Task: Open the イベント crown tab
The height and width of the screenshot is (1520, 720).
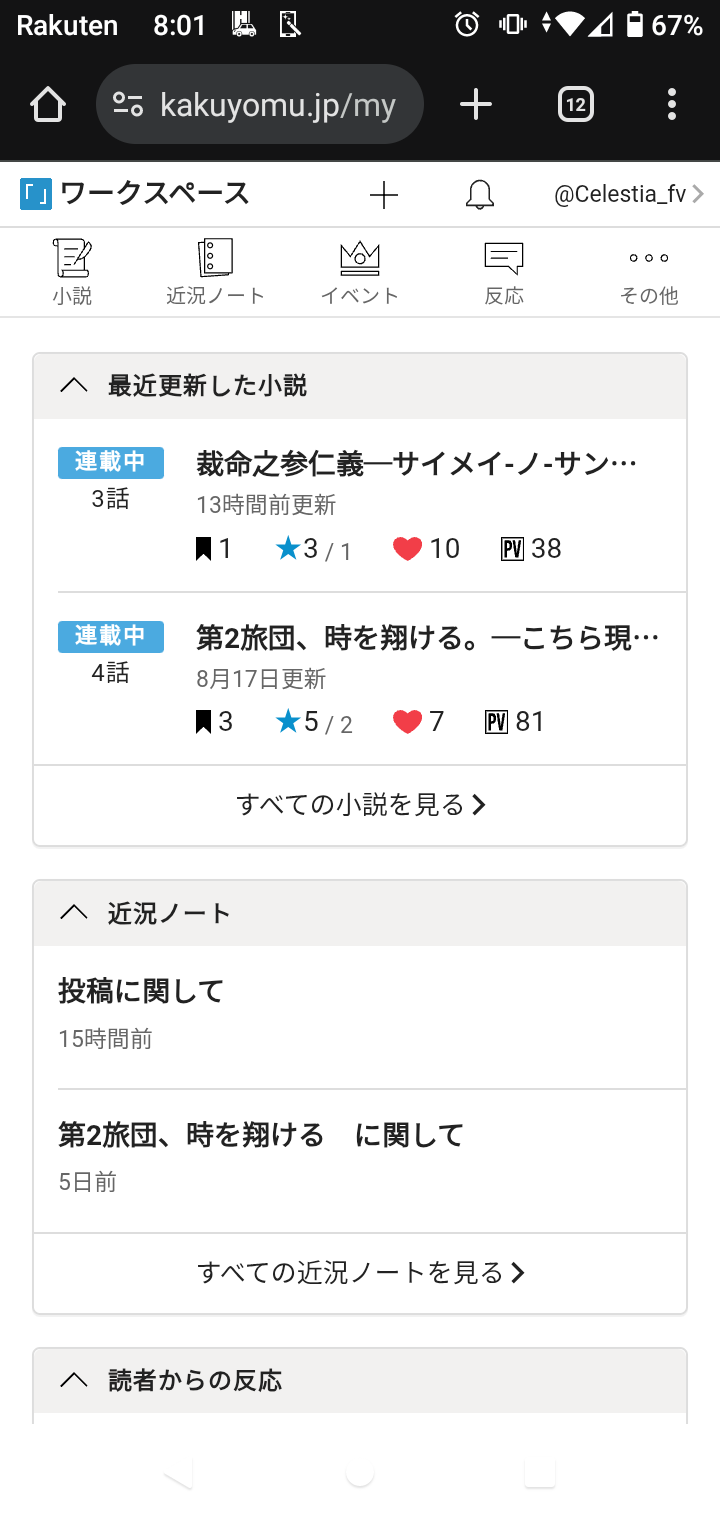Action: point(360,272)
